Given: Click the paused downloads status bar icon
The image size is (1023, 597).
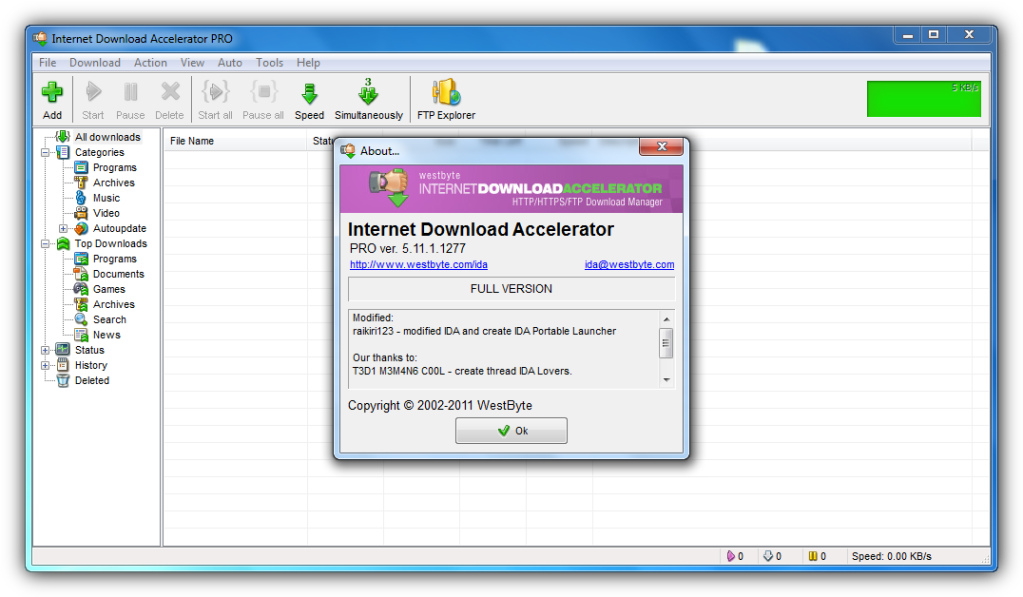Looking at the screenshot, I should (813, 556).
